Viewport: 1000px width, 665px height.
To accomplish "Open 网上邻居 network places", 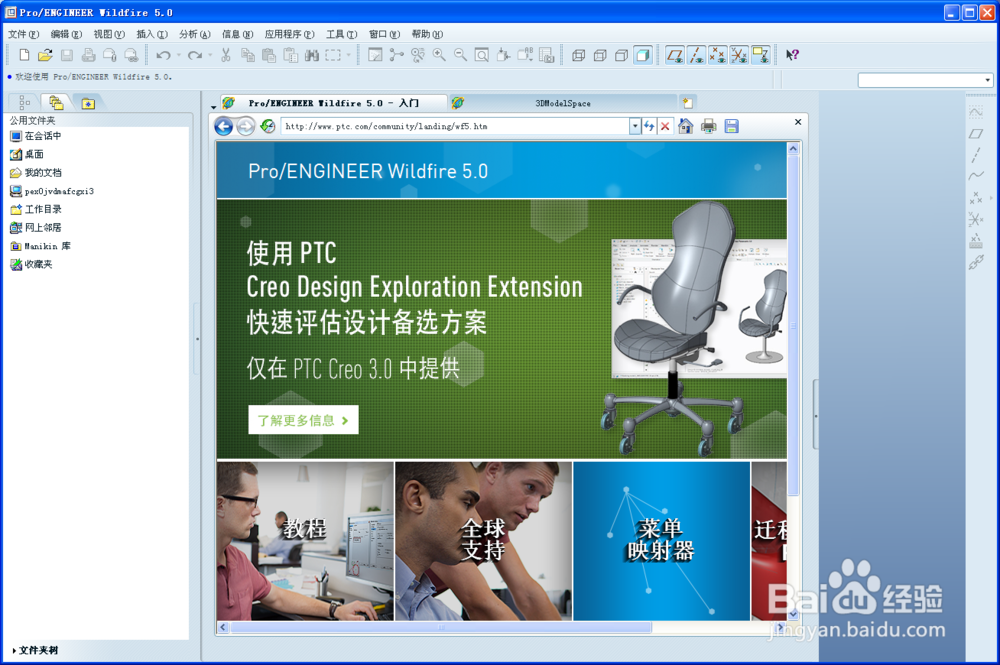I will [x=36, y=228].
